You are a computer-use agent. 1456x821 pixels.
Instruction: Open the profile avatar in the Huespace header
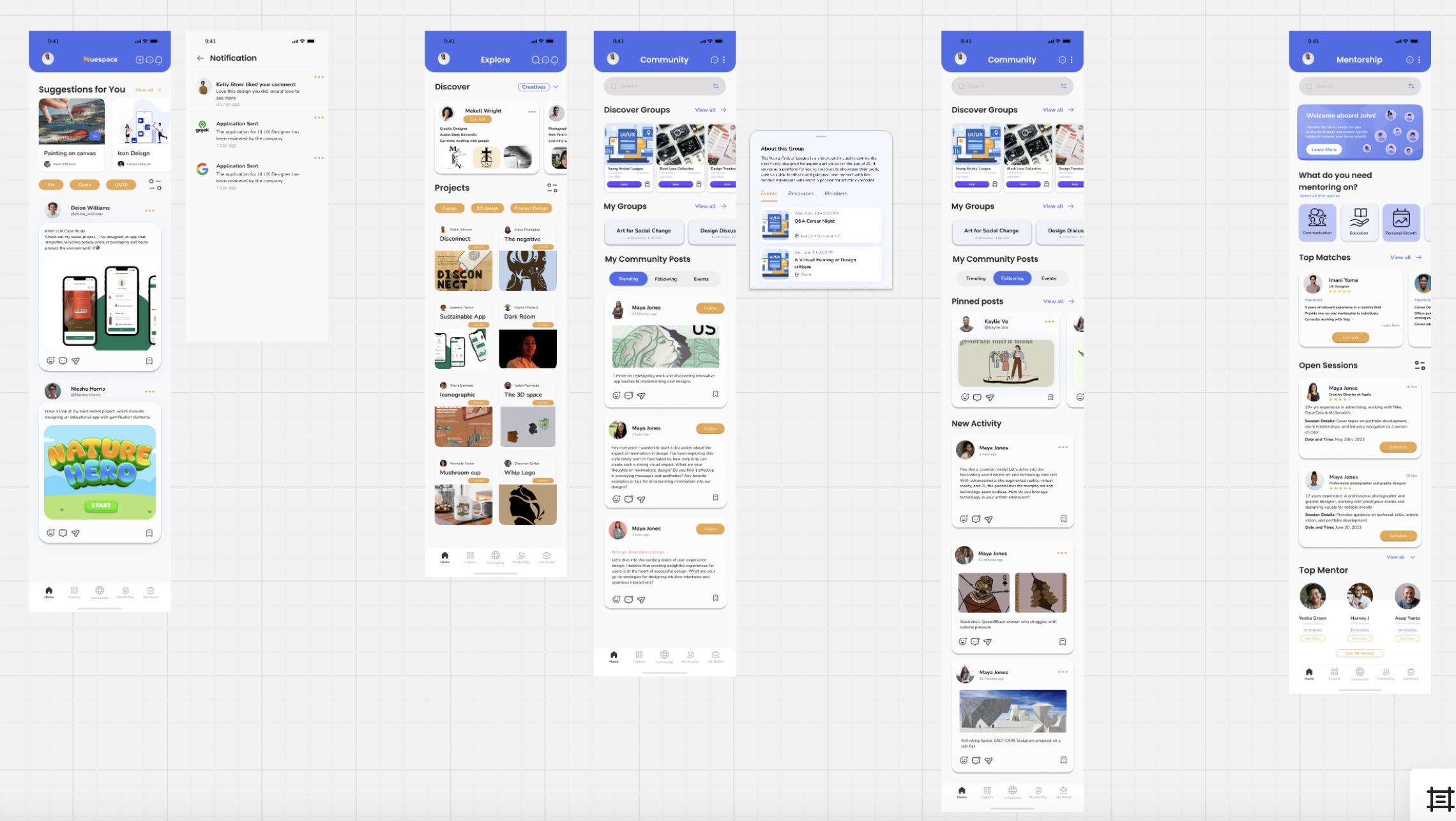click(48, 59)
